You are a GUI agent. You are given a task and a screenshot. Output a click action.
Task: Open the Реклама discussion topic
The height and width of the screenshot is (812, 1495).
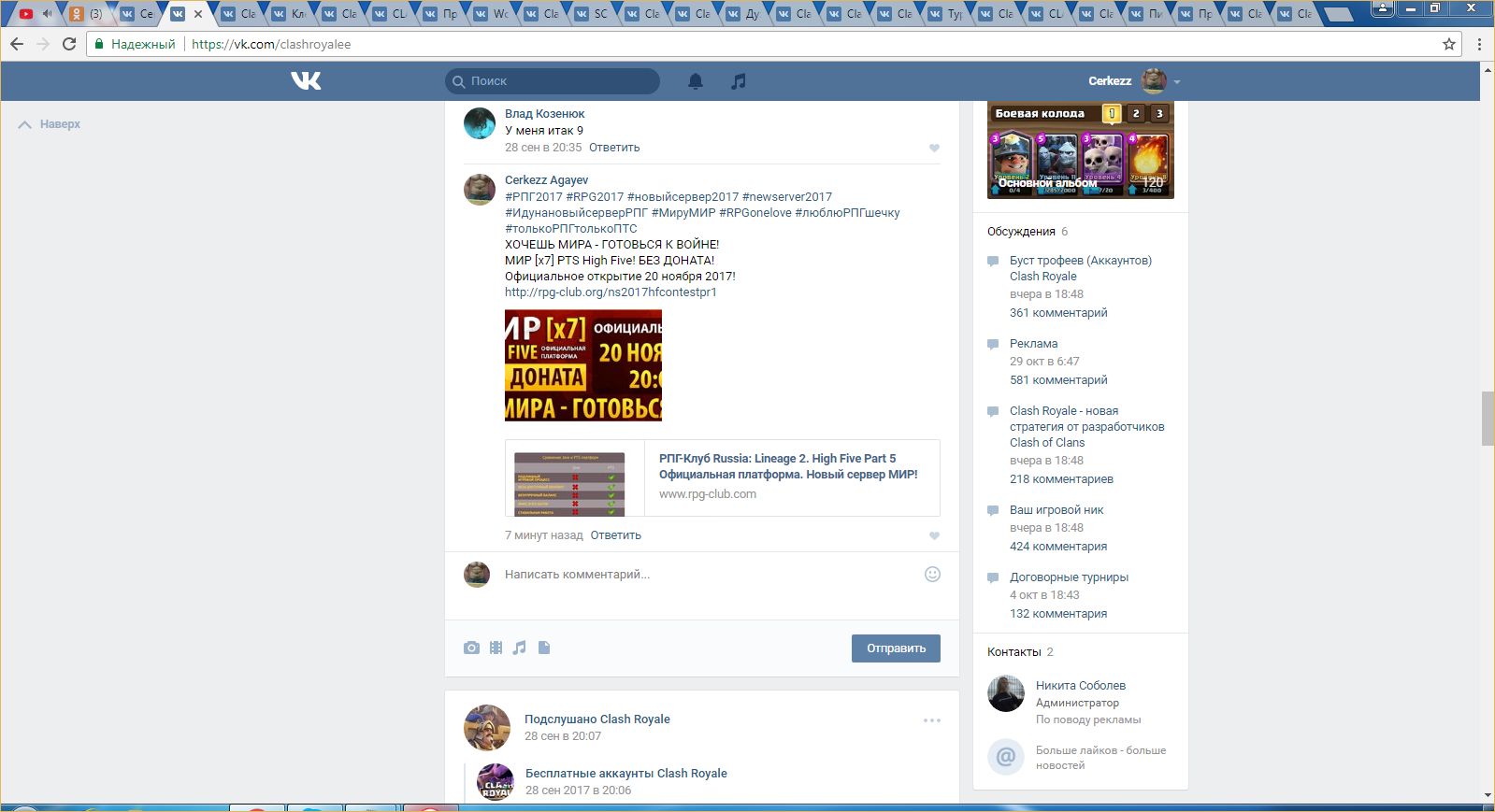[1033, 344]
